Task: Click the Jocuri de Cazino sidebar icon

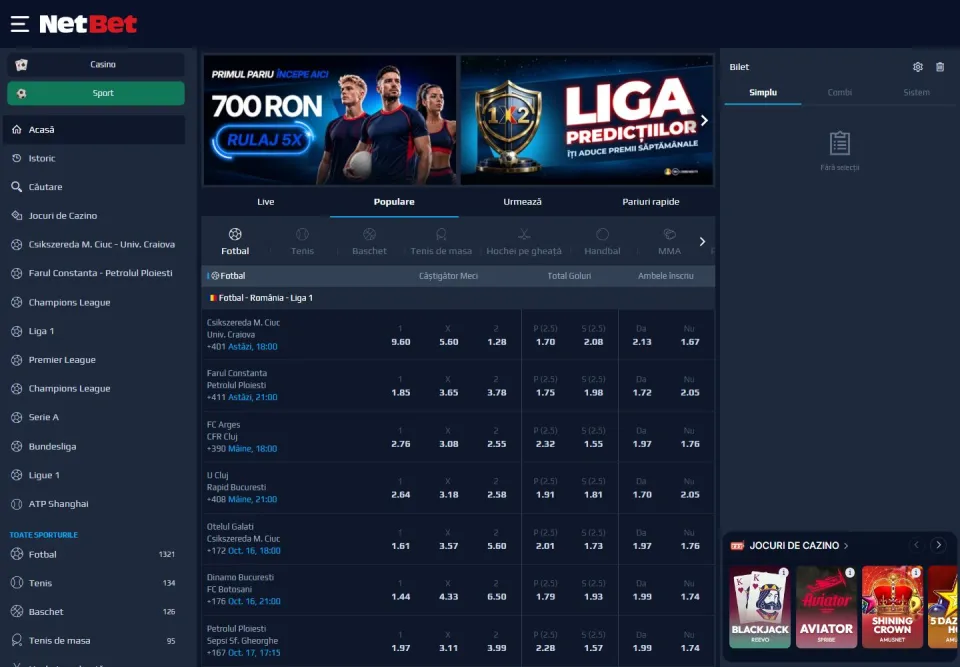Action: [17, 216]
